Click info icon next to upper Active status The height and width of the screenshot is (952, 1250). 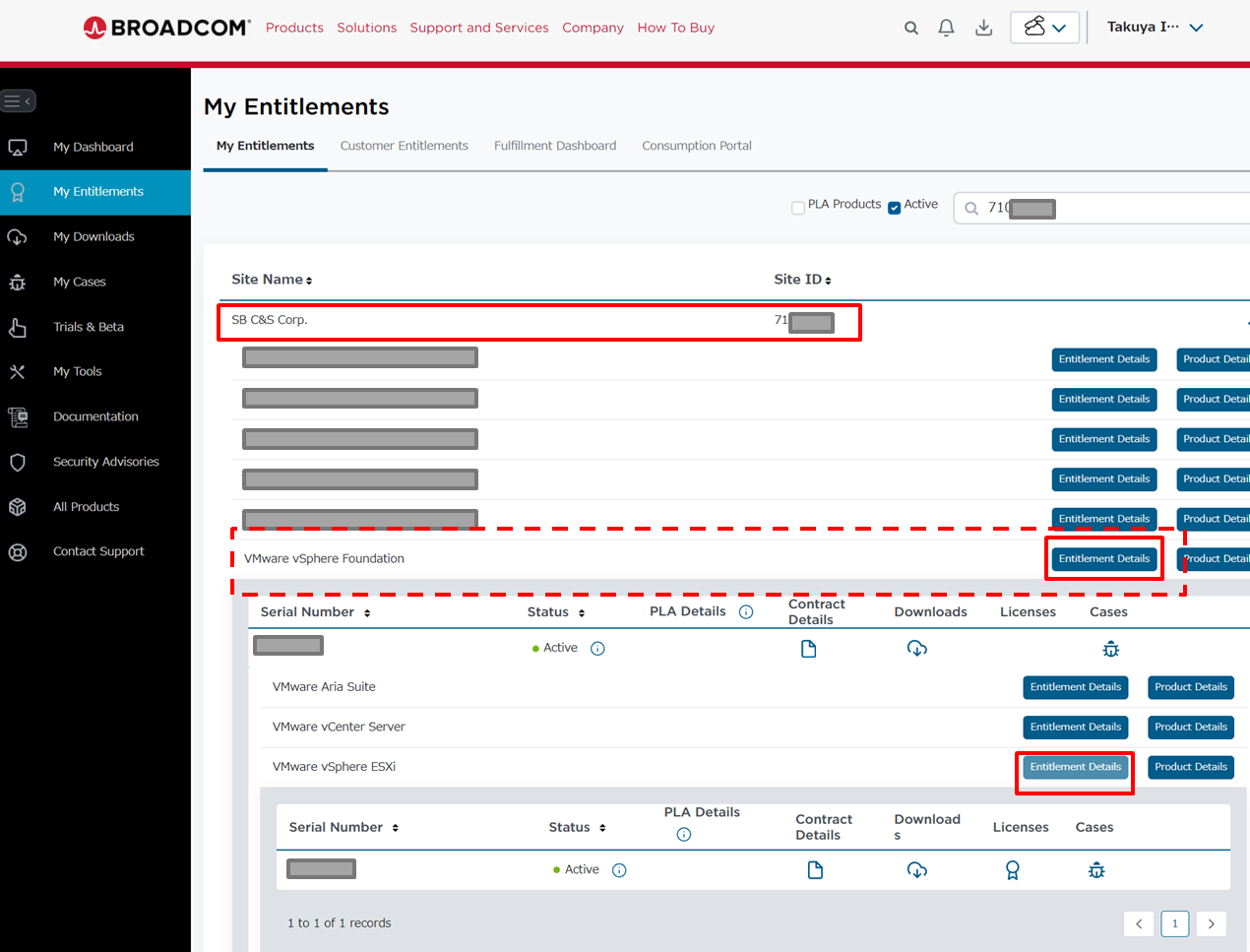coord(597,649)
